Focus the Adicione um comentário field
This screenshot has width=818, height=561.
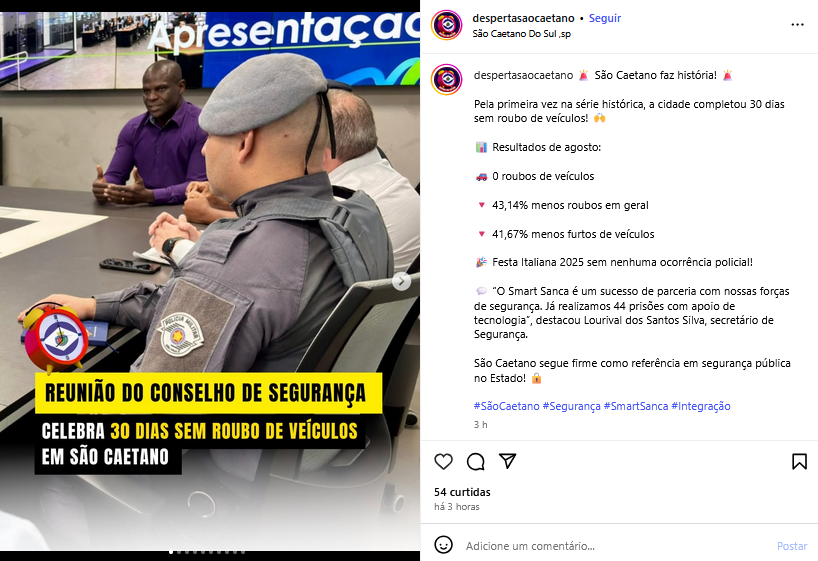(x=618, y=546)
